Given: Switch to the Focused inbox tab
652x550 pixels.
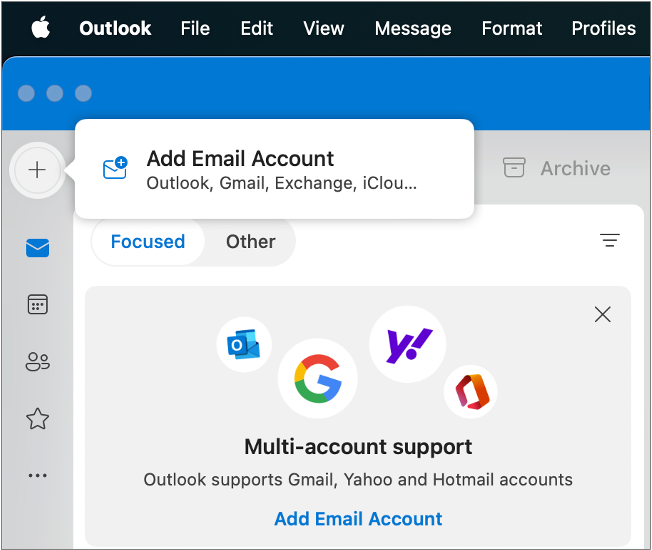Looking at the screenshot, I should (x=148, y=242).
